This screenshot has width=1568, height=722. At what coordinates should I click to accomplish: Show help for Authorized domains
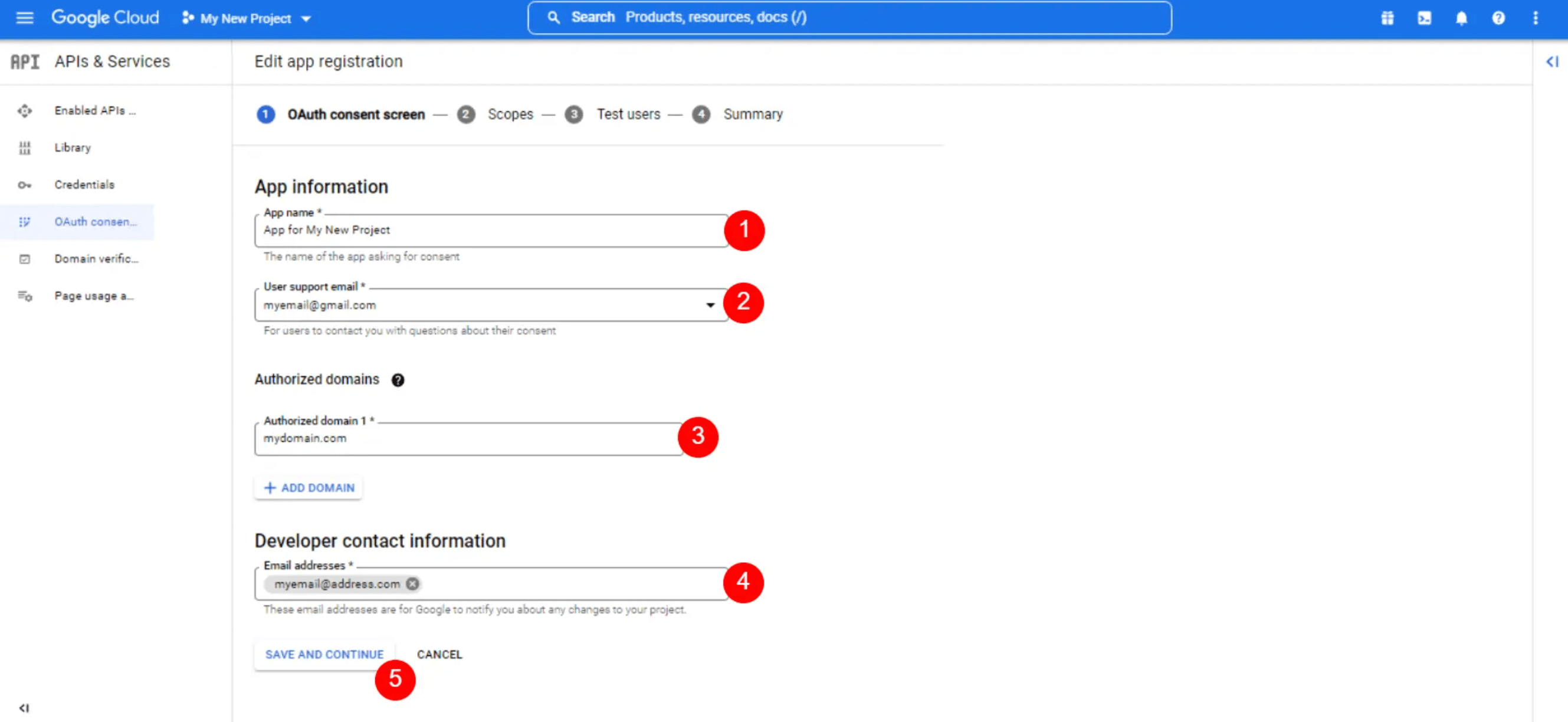tap(398, 380)
